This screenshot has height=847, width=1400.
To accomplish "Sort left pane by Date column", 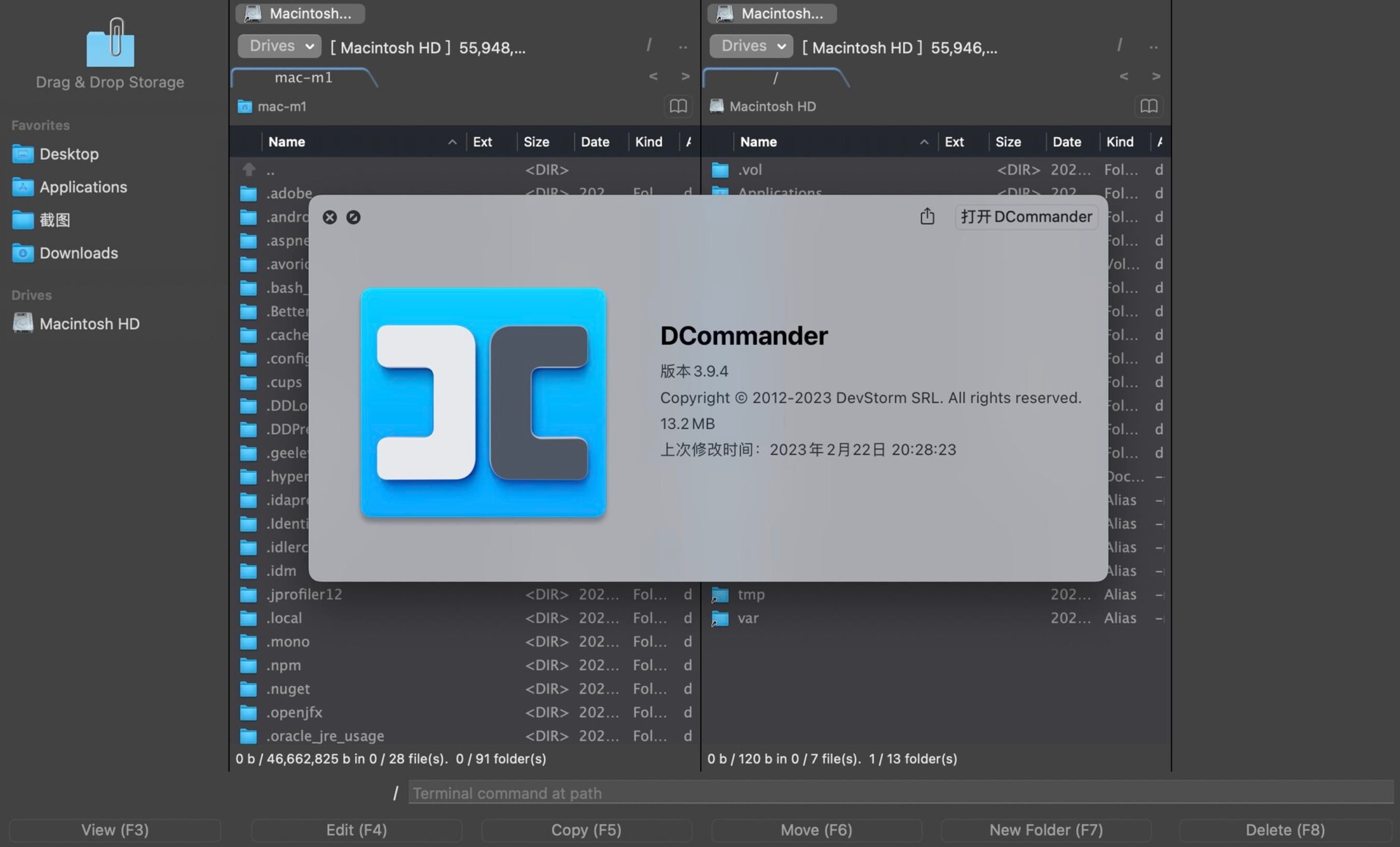I will pyautogui.click(x=601, y=142).
